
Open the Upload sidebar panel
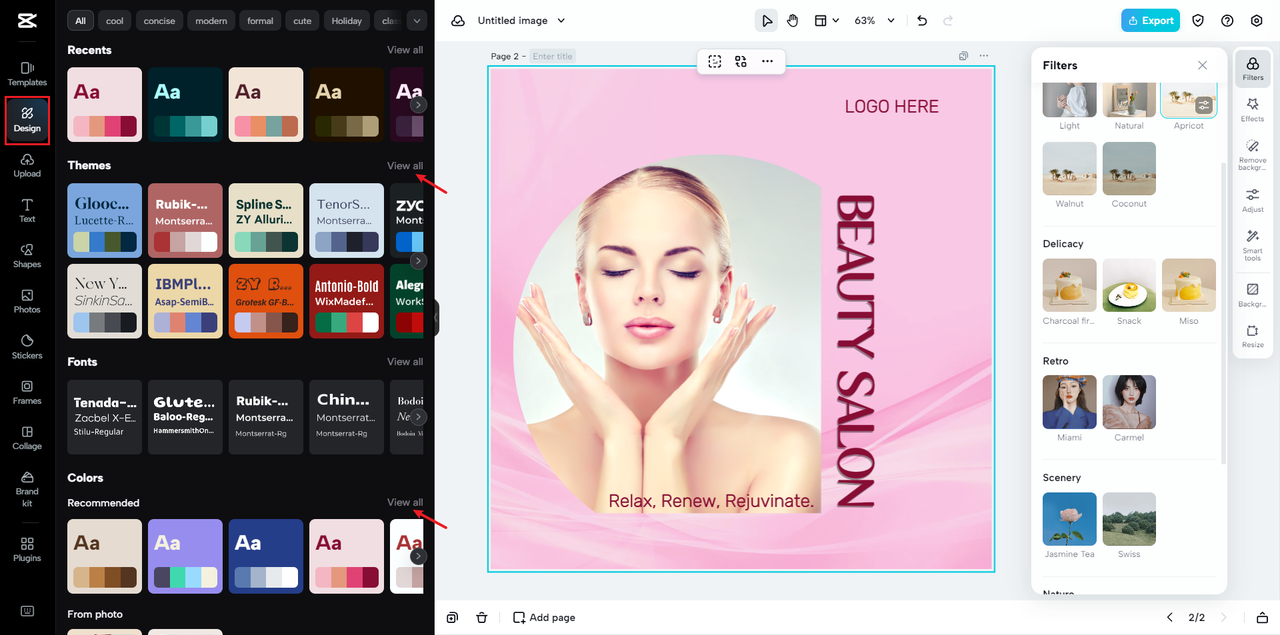27,165
